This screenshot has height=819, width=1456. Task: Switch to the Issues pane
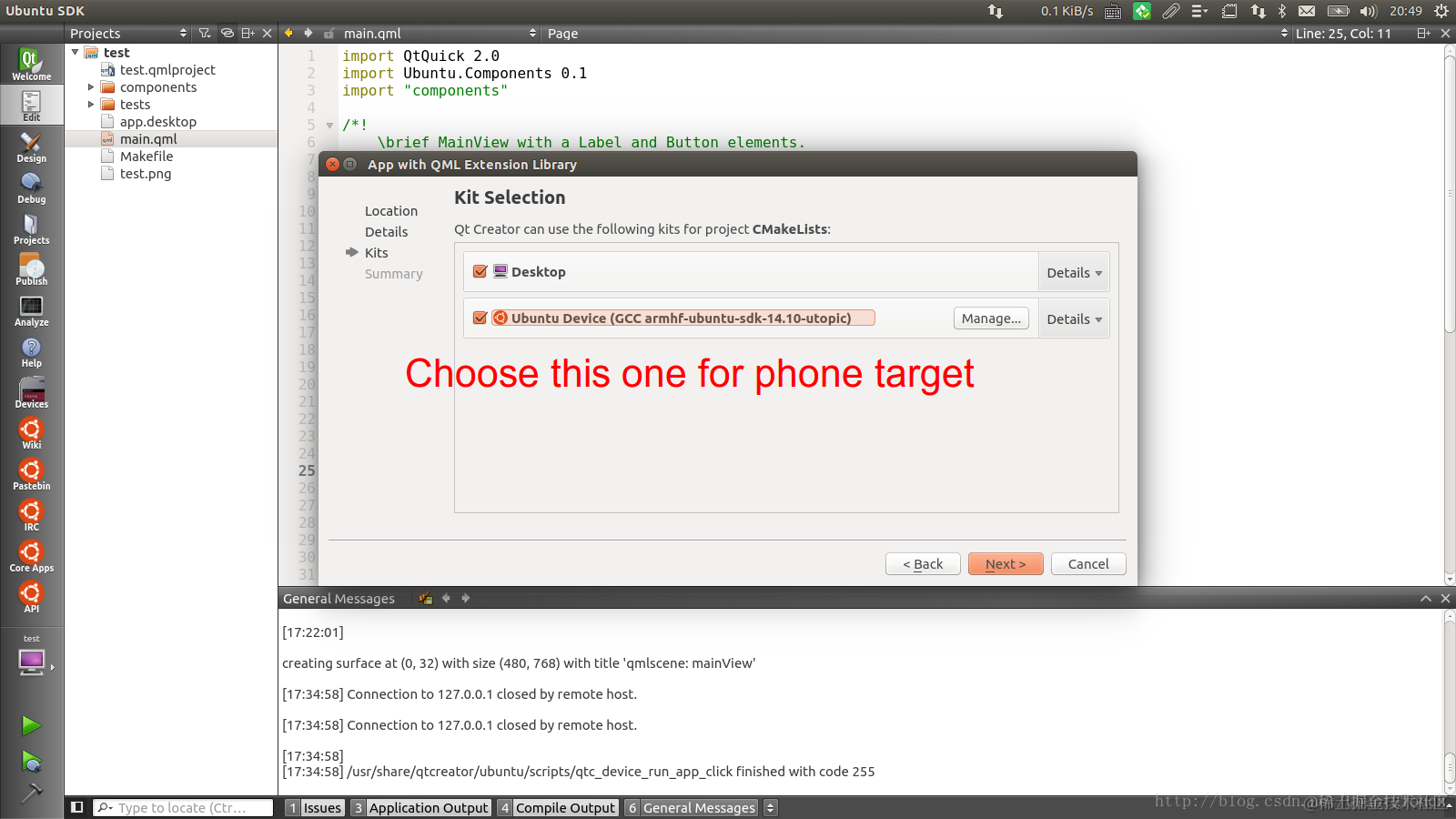tap(315, 807)
